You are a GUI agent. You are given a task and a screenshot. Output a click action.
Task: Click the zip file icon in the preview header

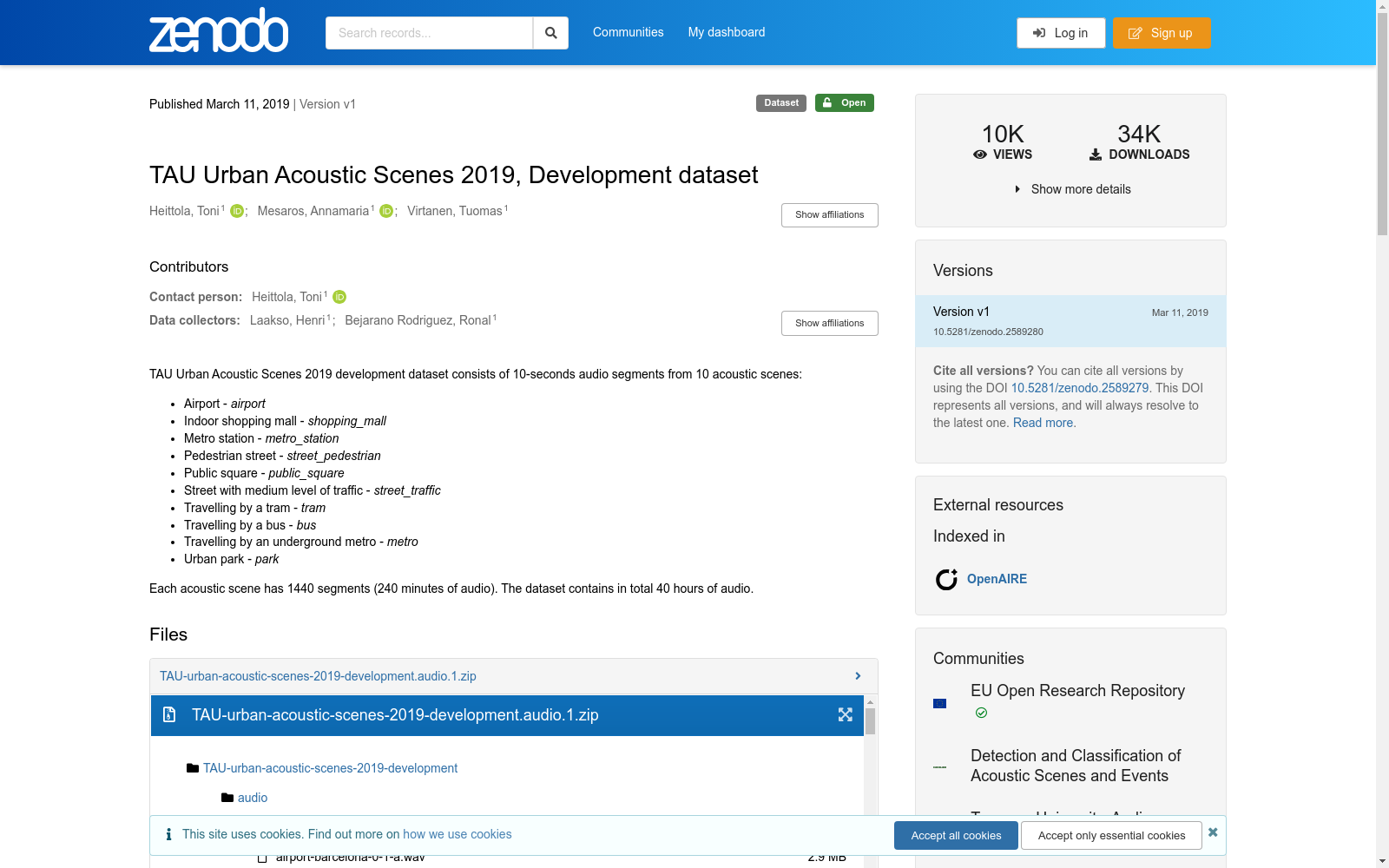169,714
